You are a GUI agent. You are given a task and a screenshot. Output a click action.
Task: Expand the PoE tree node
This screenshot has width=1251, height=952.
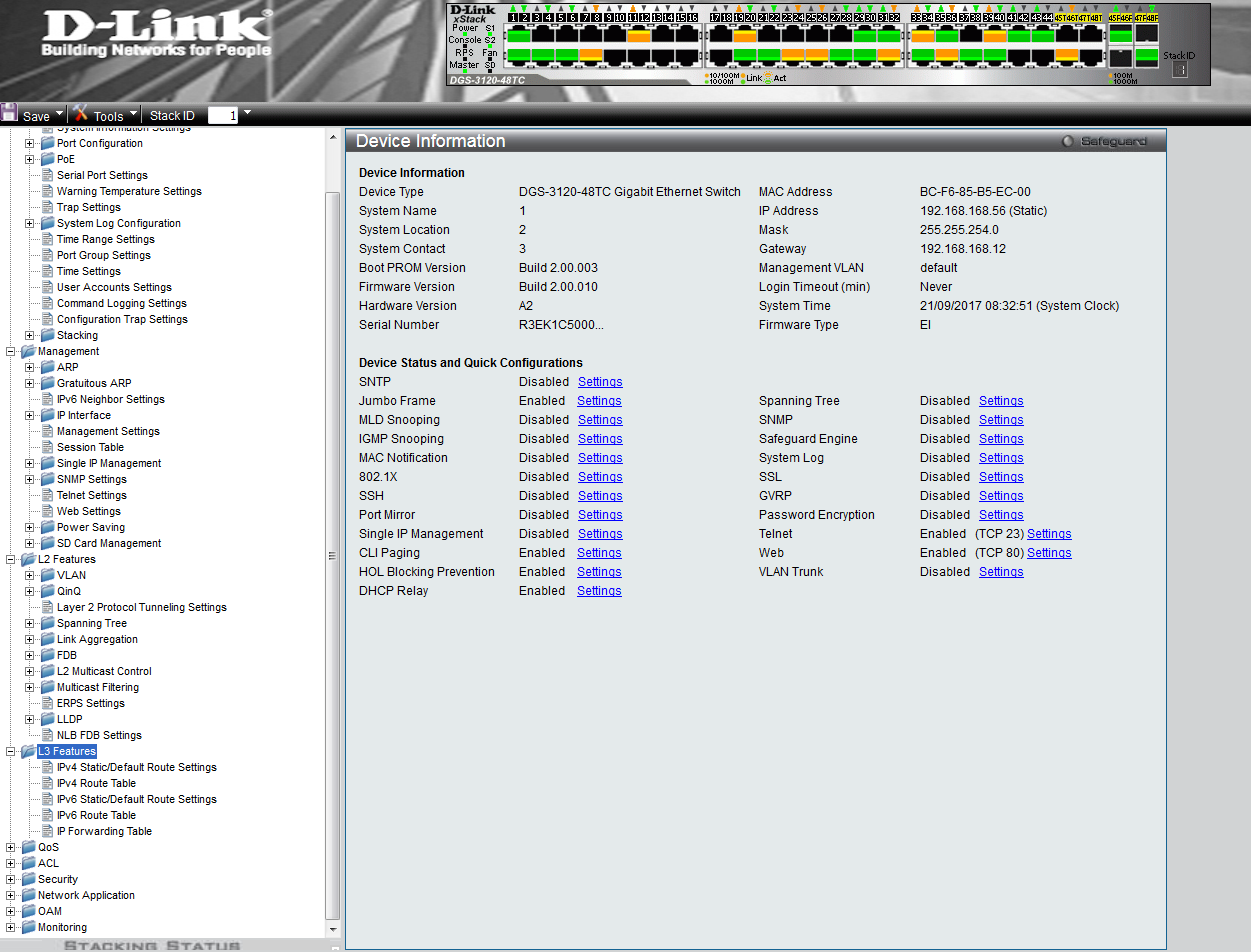click(x=30, y=159)
